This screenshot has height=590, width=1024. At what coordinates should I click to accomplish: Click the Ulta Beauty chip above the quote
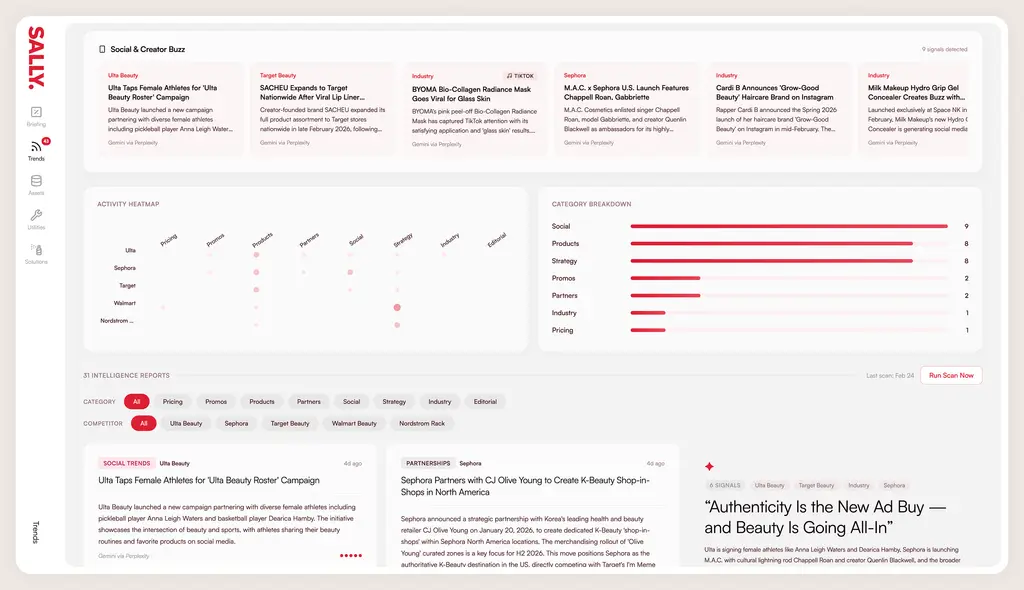coord(769,485)
